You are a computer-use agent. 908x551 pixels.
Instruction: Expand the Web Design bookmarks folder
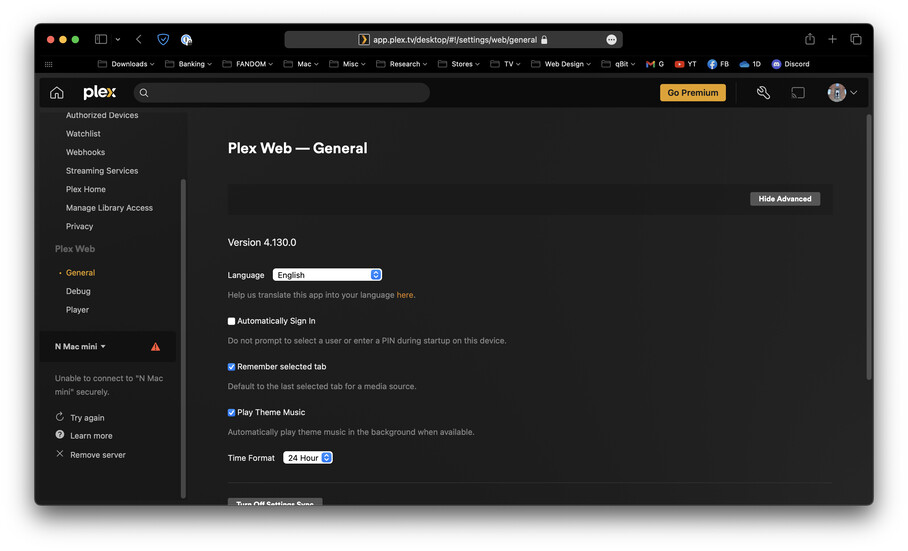561,64
